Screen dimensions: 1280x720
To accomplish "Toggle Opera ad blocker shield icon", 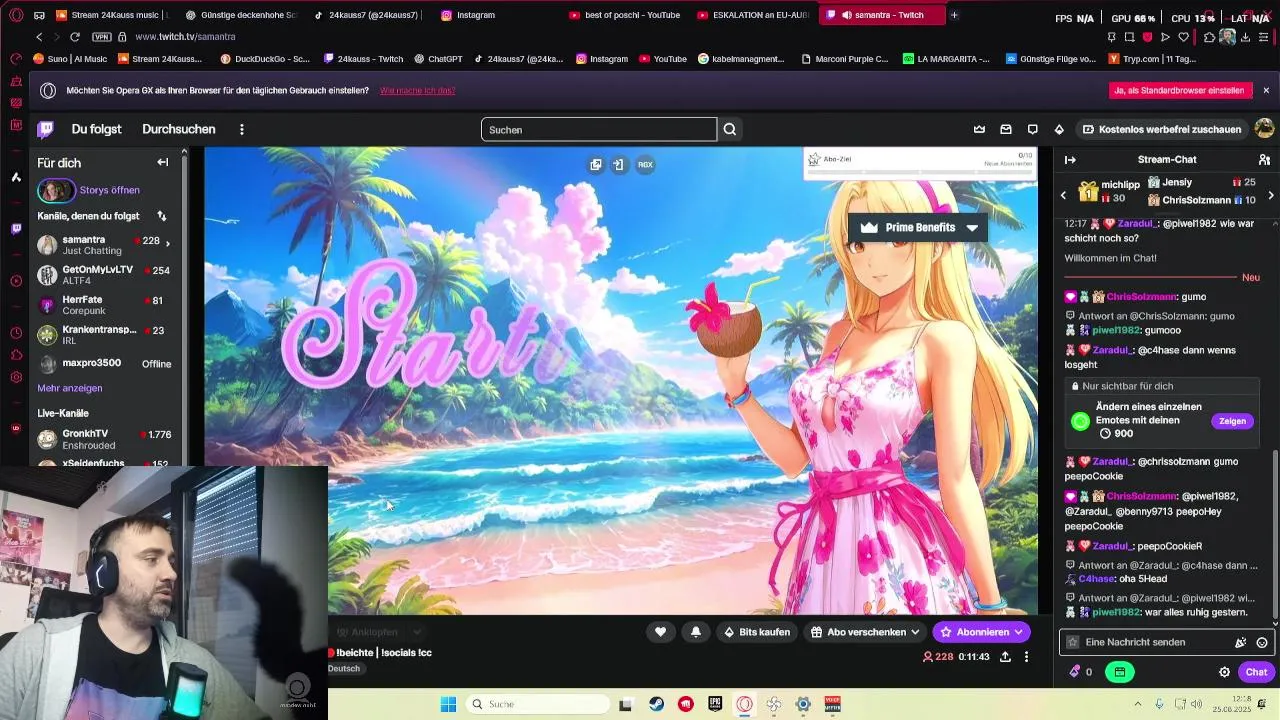I will click(1147, 37).
